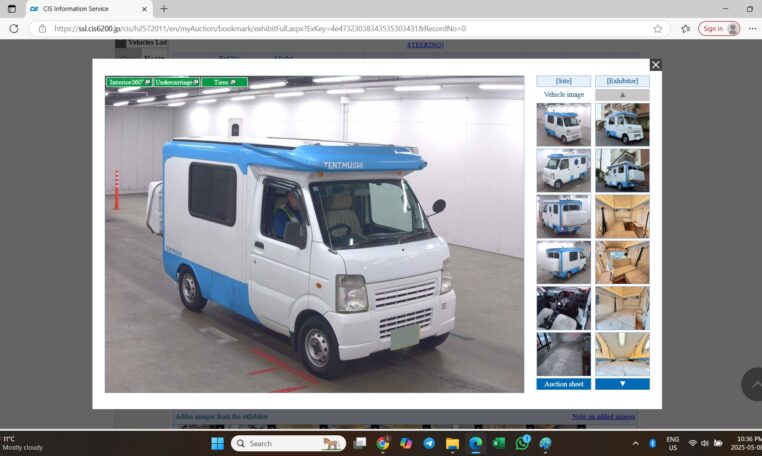
Task: Open battery status tray icon
Action: tap(718, 443)
